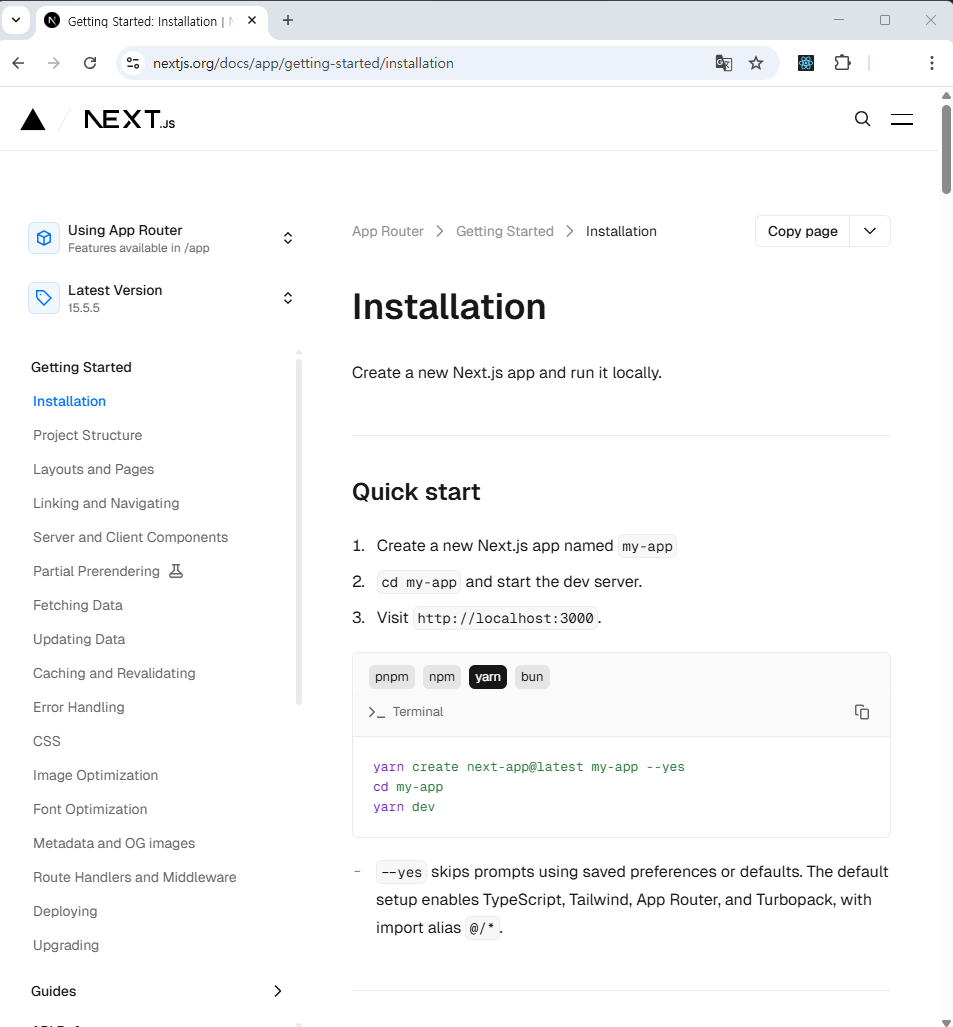Click the Vercel triangle logo
953x1027 pixels.
tap(33, 120)
